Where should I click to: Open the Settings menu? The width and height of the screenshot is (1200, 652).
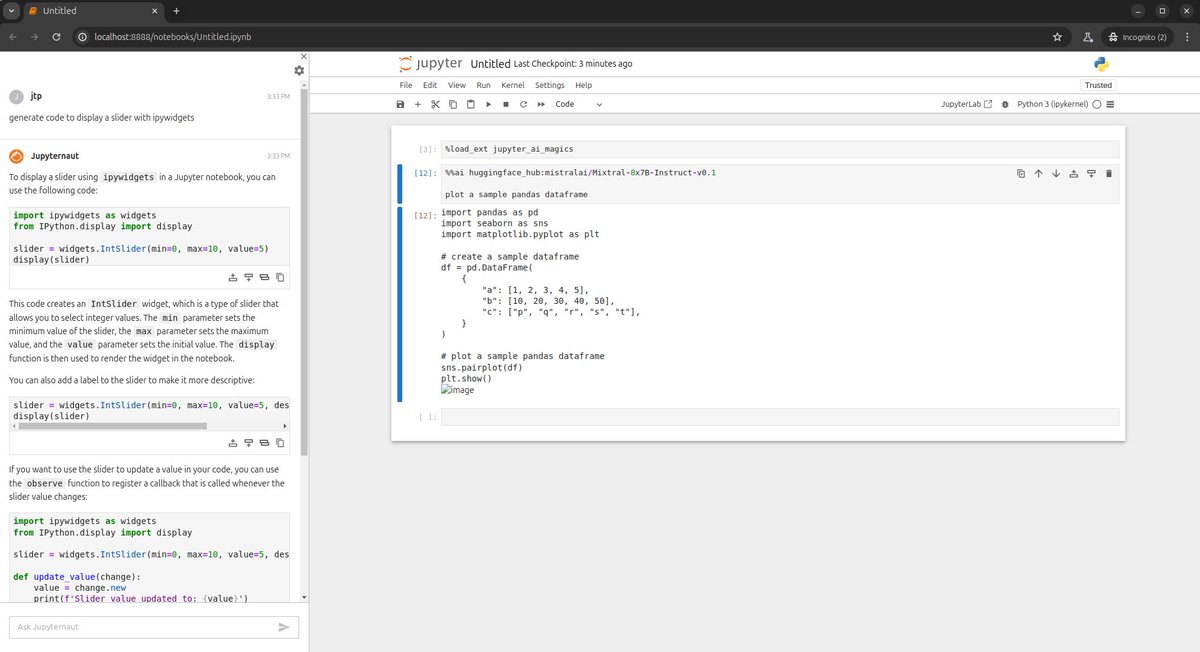pyautogui.click(x=550, y=85)
